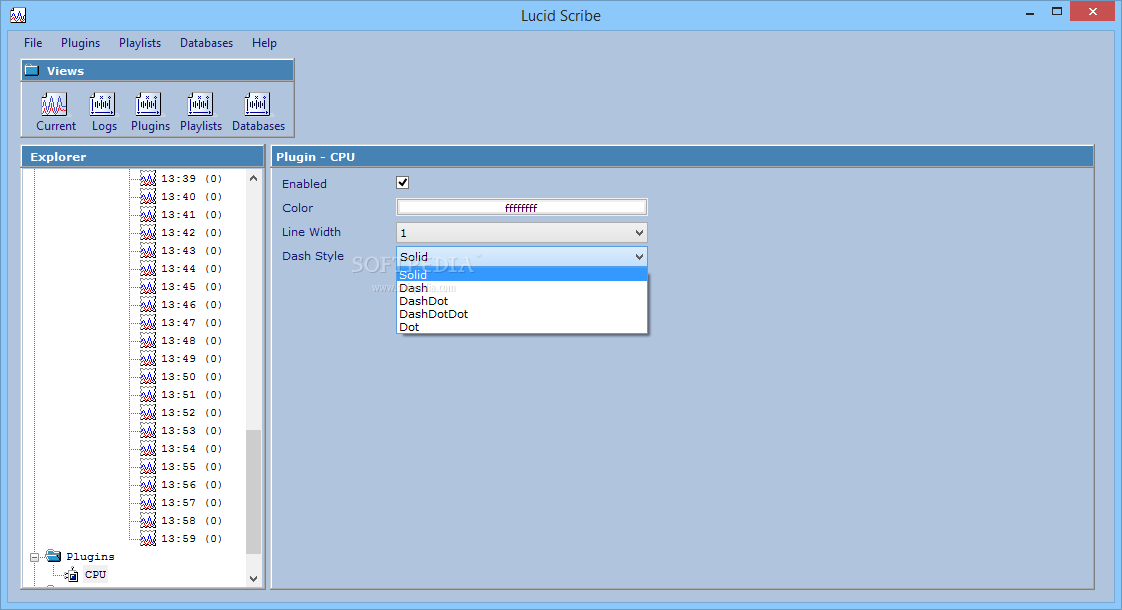Select the Plugins tree folder label
1122x610 pixels.
coord(90,556)
